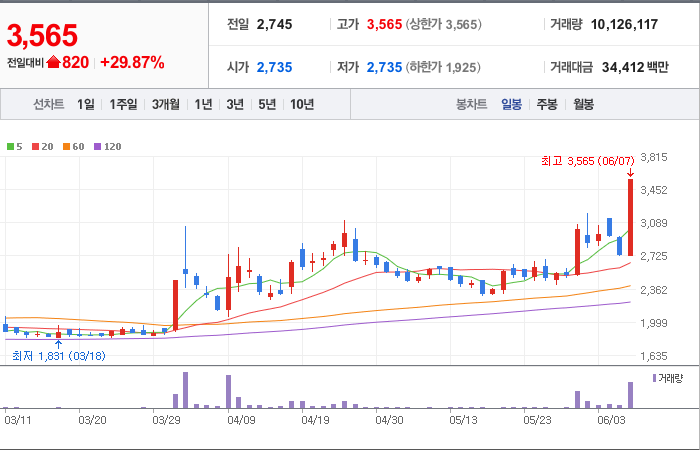Click the 04/19 date axis label
This screenshot has height=450, width=700.
(x=315, y=420)
